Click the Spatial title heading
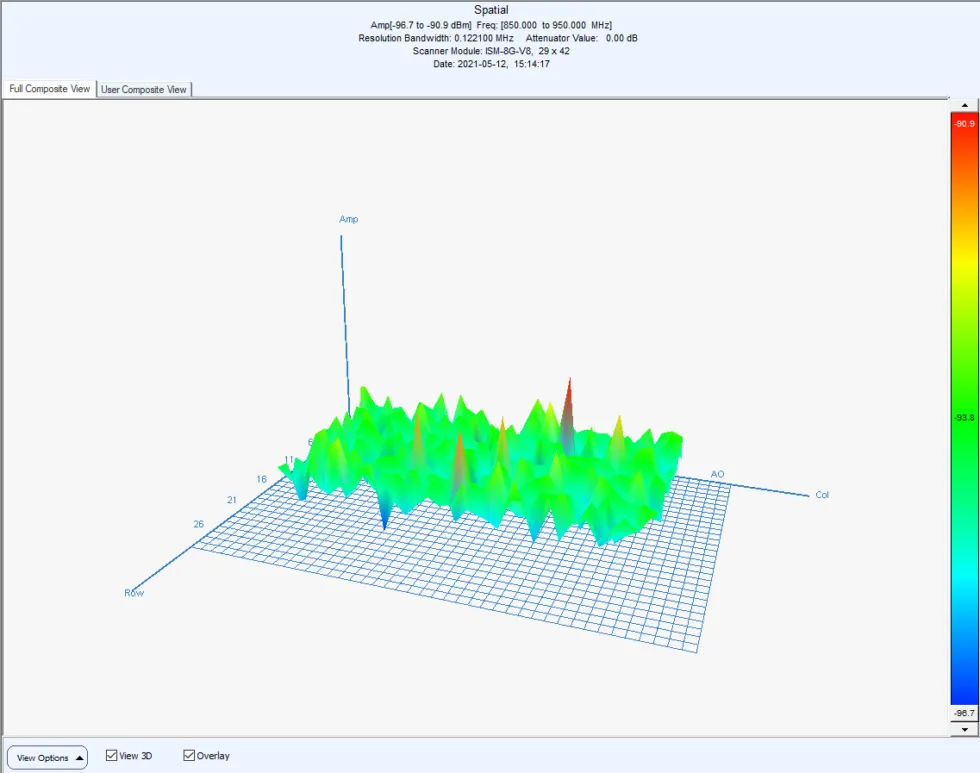980x773 pixels. (490, 10)
